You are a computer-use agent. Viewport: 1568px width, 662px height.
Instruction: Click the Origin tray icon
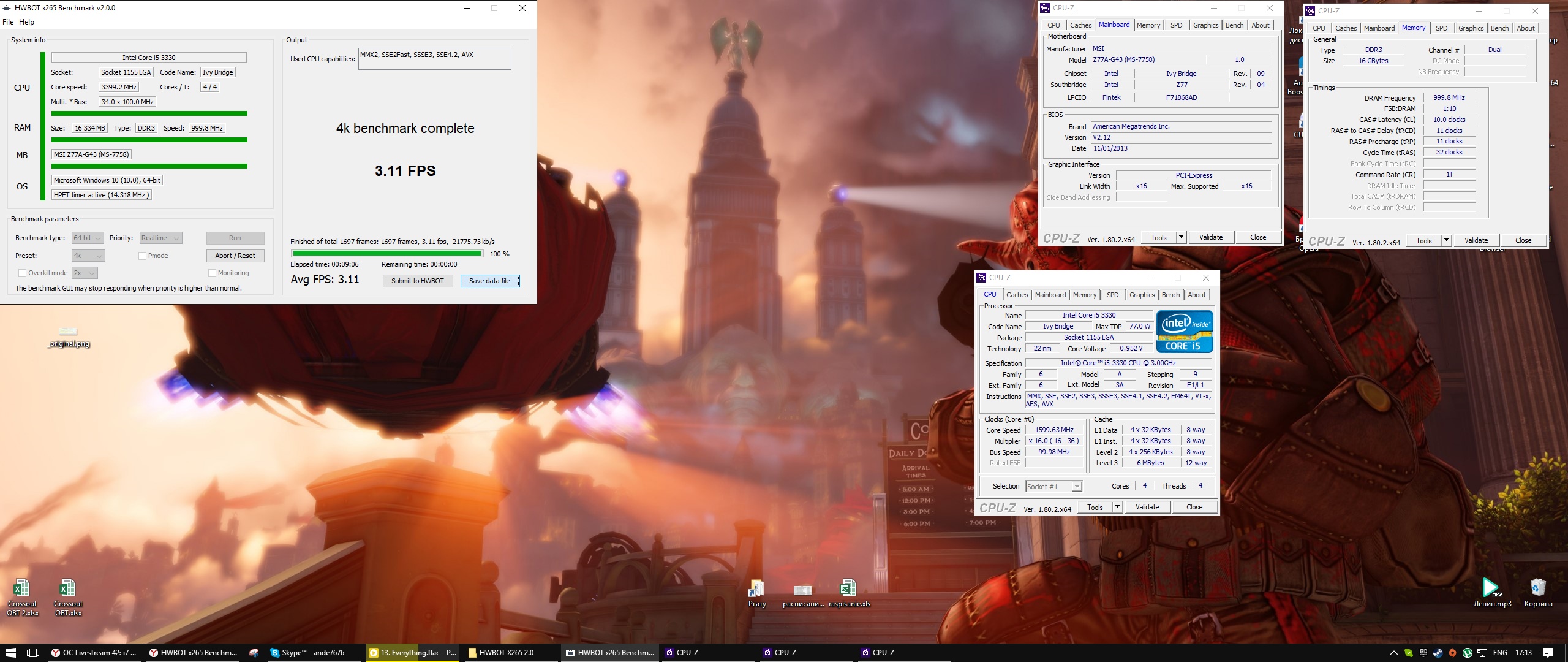(1452, 653)
